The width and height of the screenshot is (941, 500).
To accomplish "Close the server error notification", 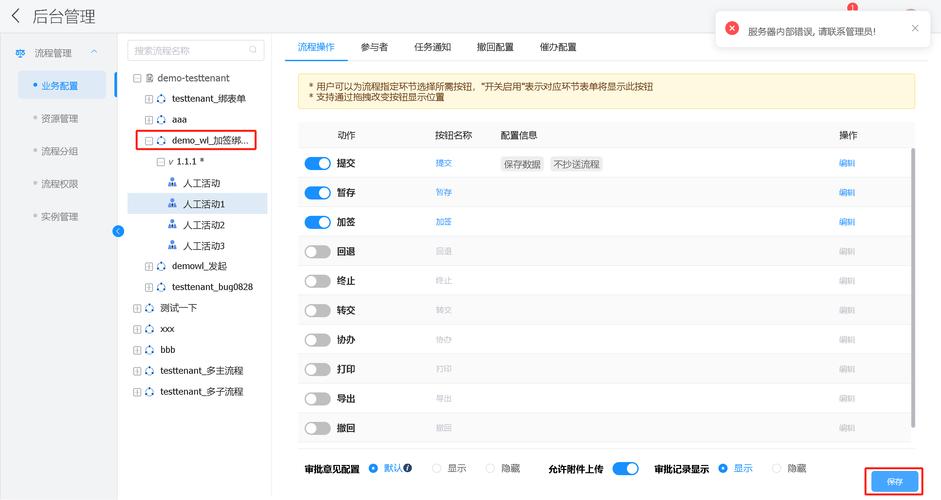I will click(x=914, y=29).
